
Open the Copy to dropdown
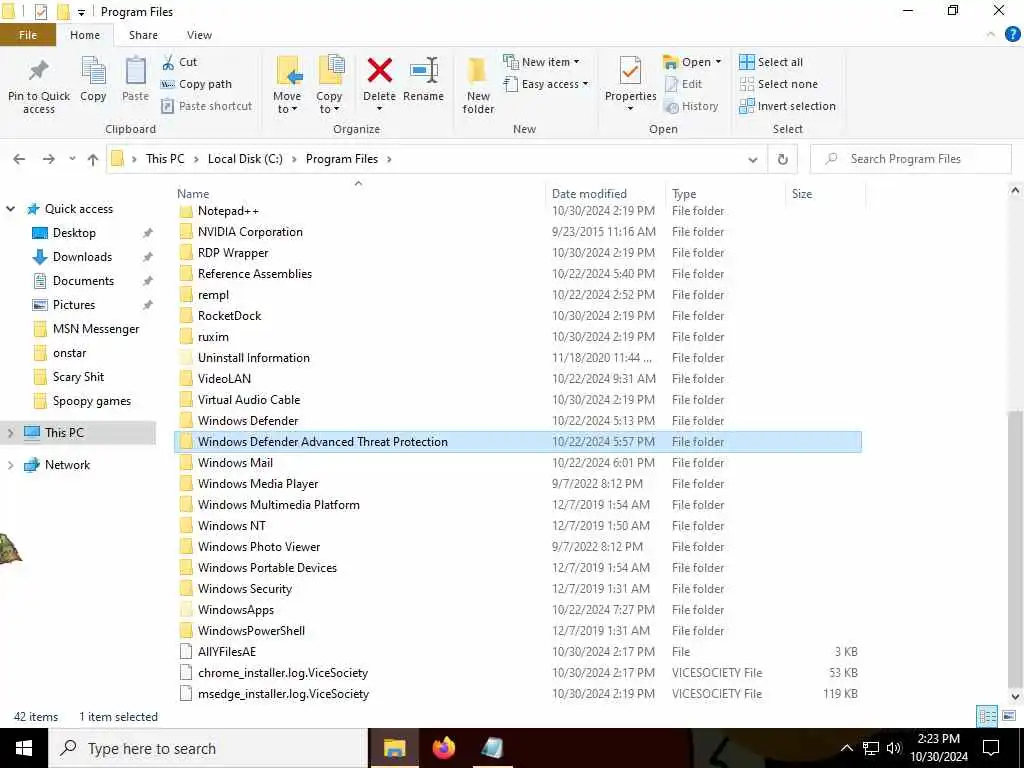pyautogui.click(x=328, y=103)
